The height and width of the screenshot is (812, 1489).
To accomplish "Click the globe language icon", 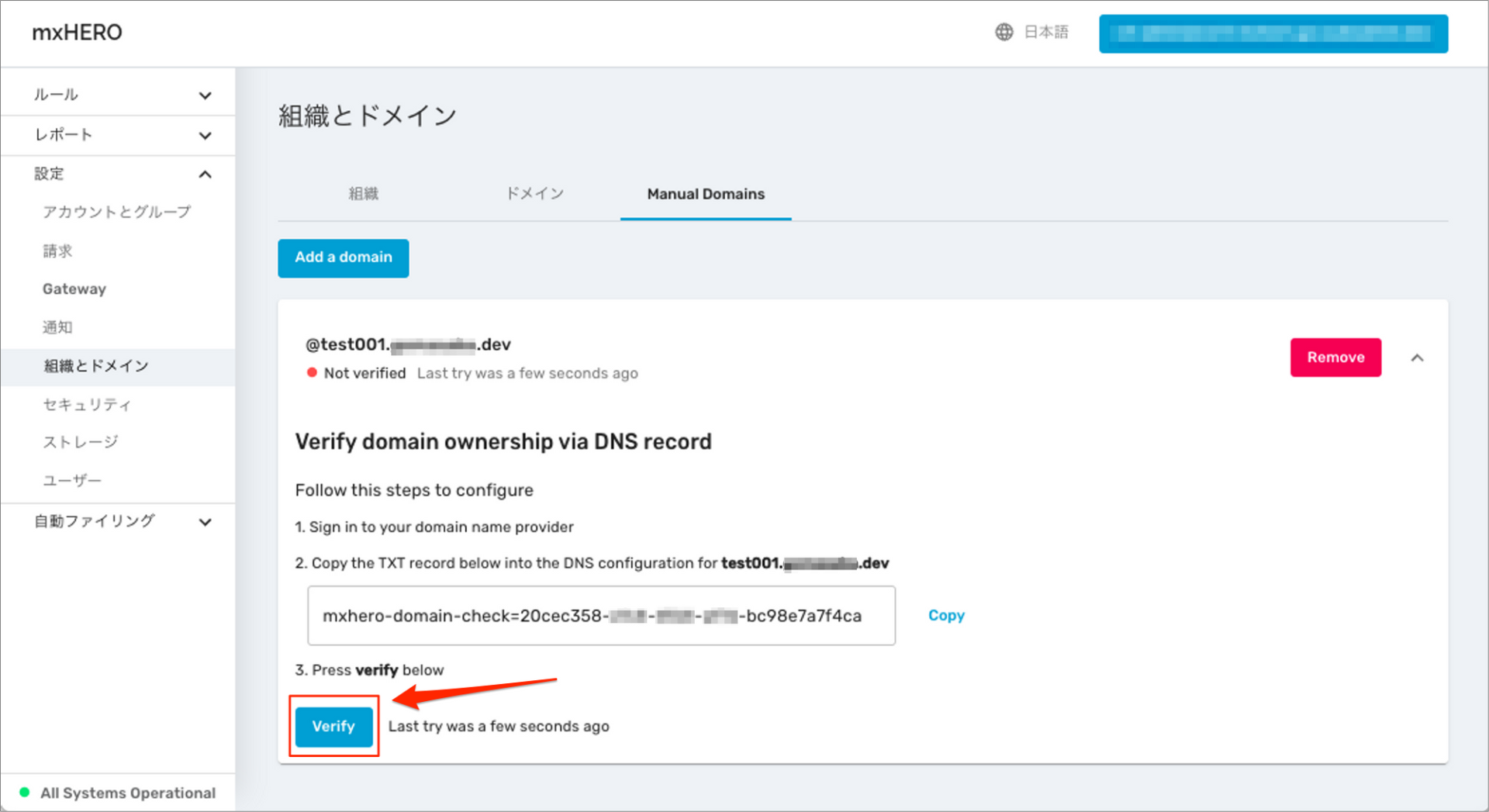I will tap(1003, 32).
